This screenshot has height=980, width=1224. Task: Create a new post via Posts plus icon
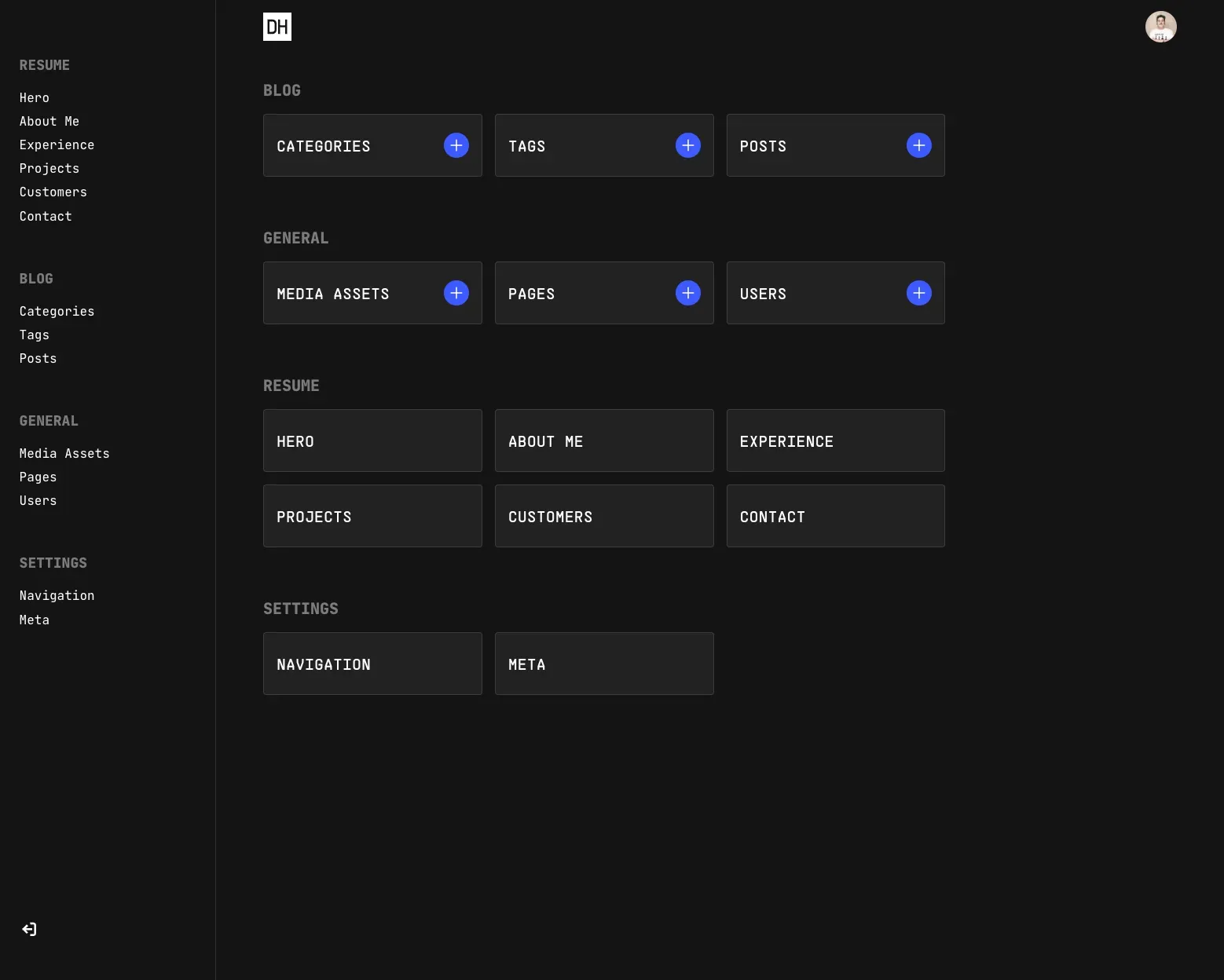919,145
